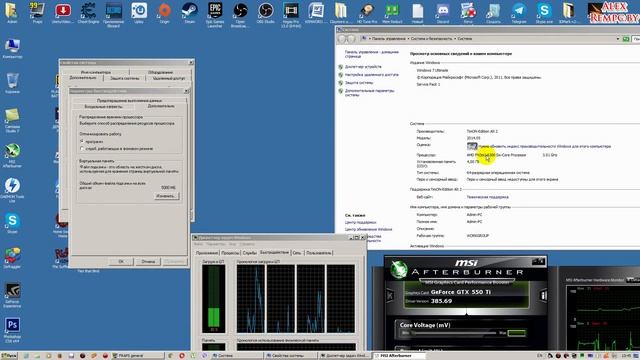Open the HD Tune Pro shortcut
This screenshot has height=360, width=640.
pyautogui.click(x=367, y=12)
